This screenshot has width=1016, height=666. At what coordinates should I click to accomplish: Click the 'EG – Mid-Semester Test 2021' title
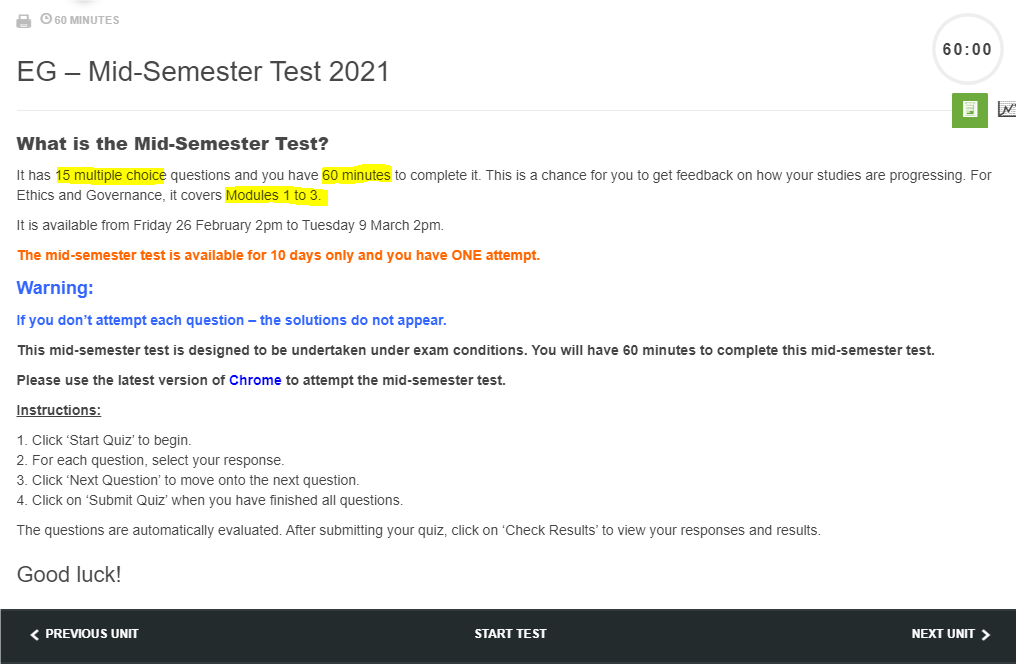[x=203, y=72]
